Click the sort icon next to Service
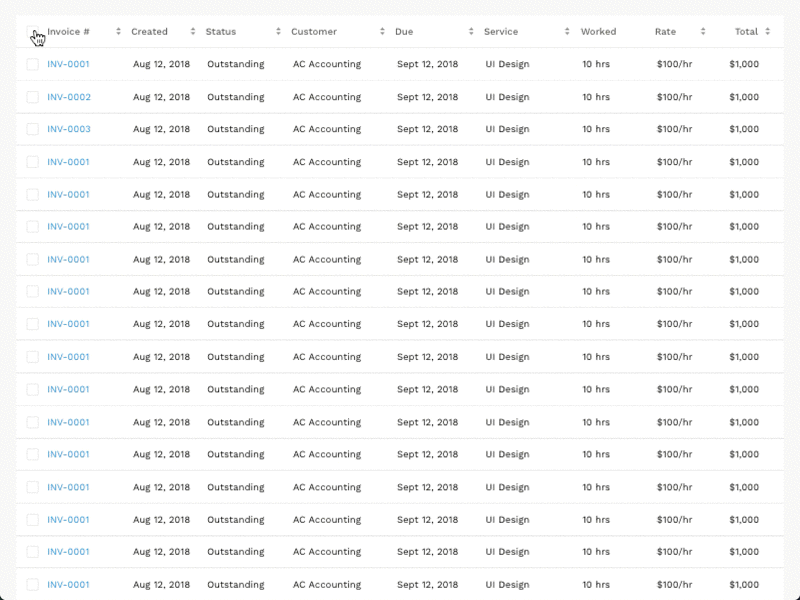The width and height of the screenshot is (800, 600). click(567, 31)
